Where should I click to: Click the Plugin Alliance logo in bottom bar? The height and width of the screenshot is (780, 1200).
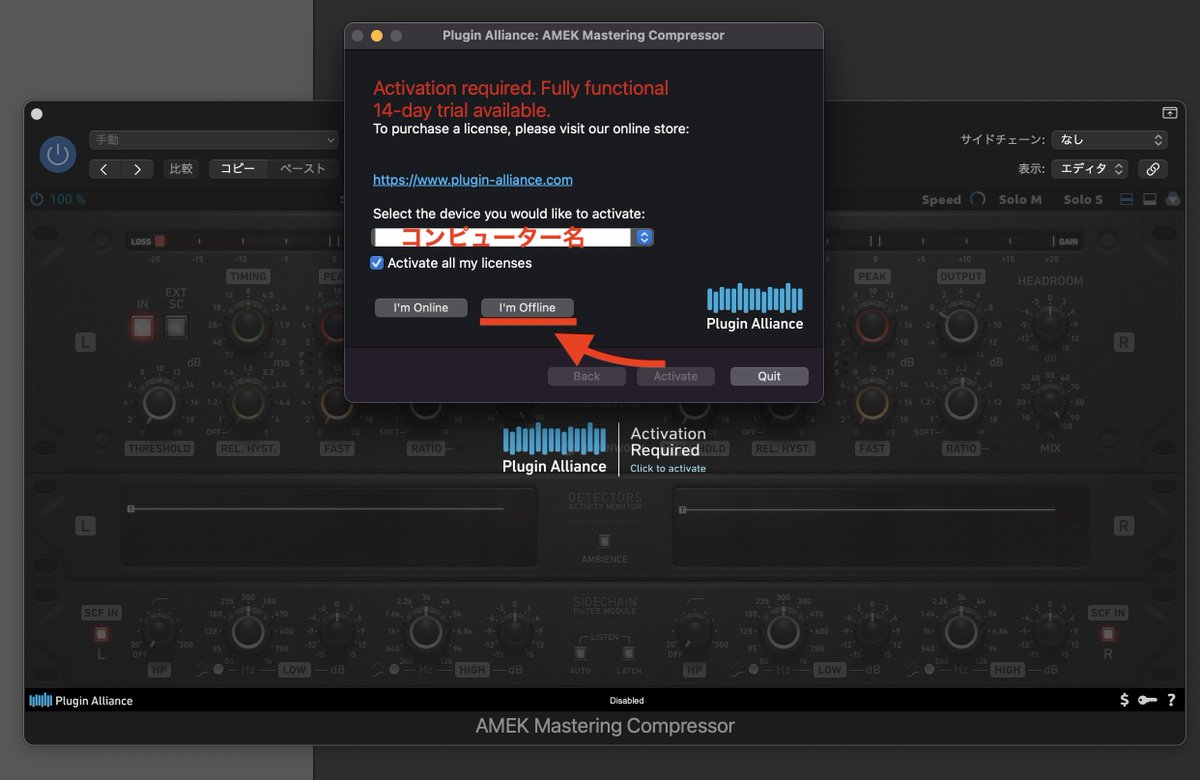tap(81, 701)
